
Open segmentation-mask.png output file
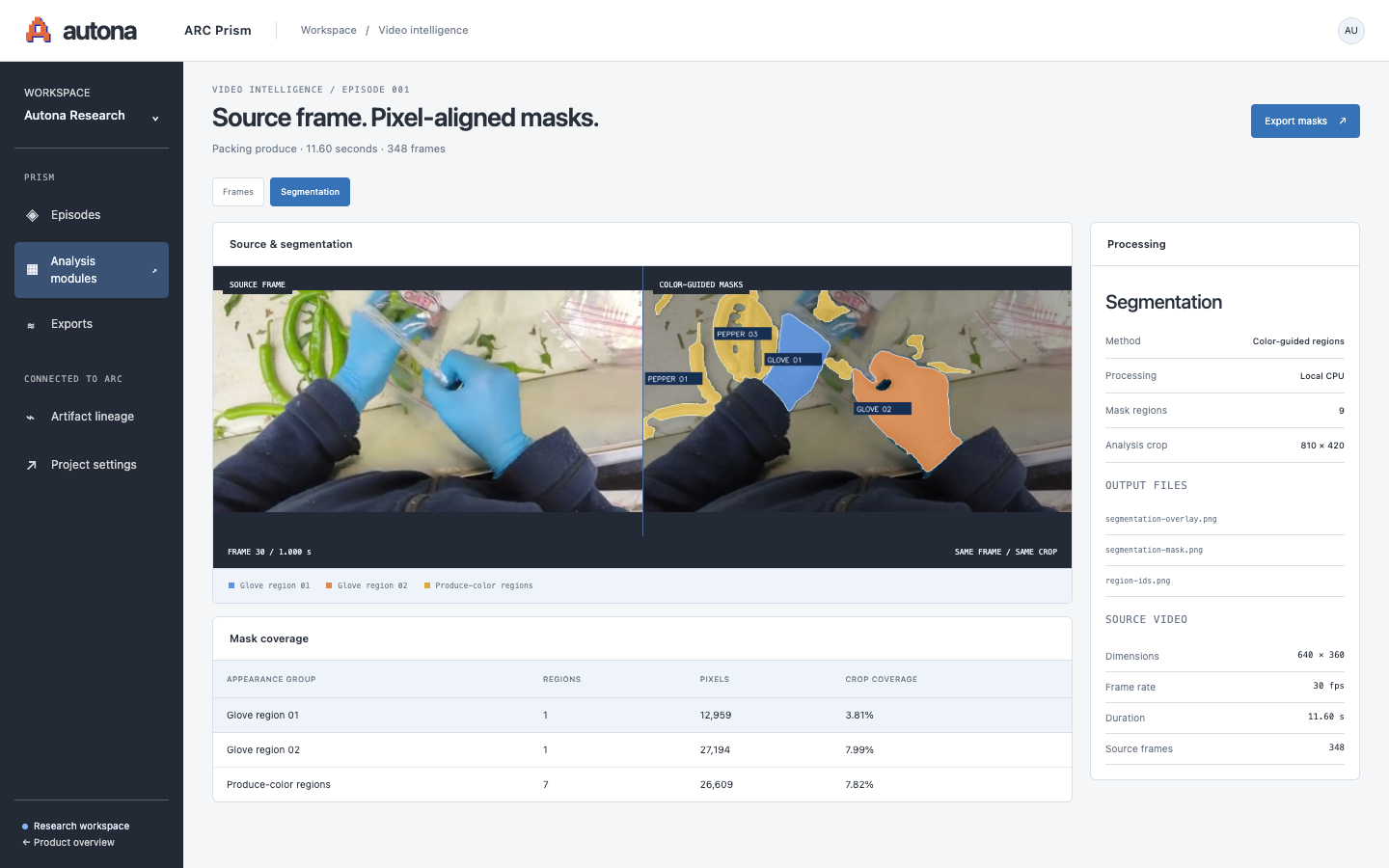tap(1154, 550)
